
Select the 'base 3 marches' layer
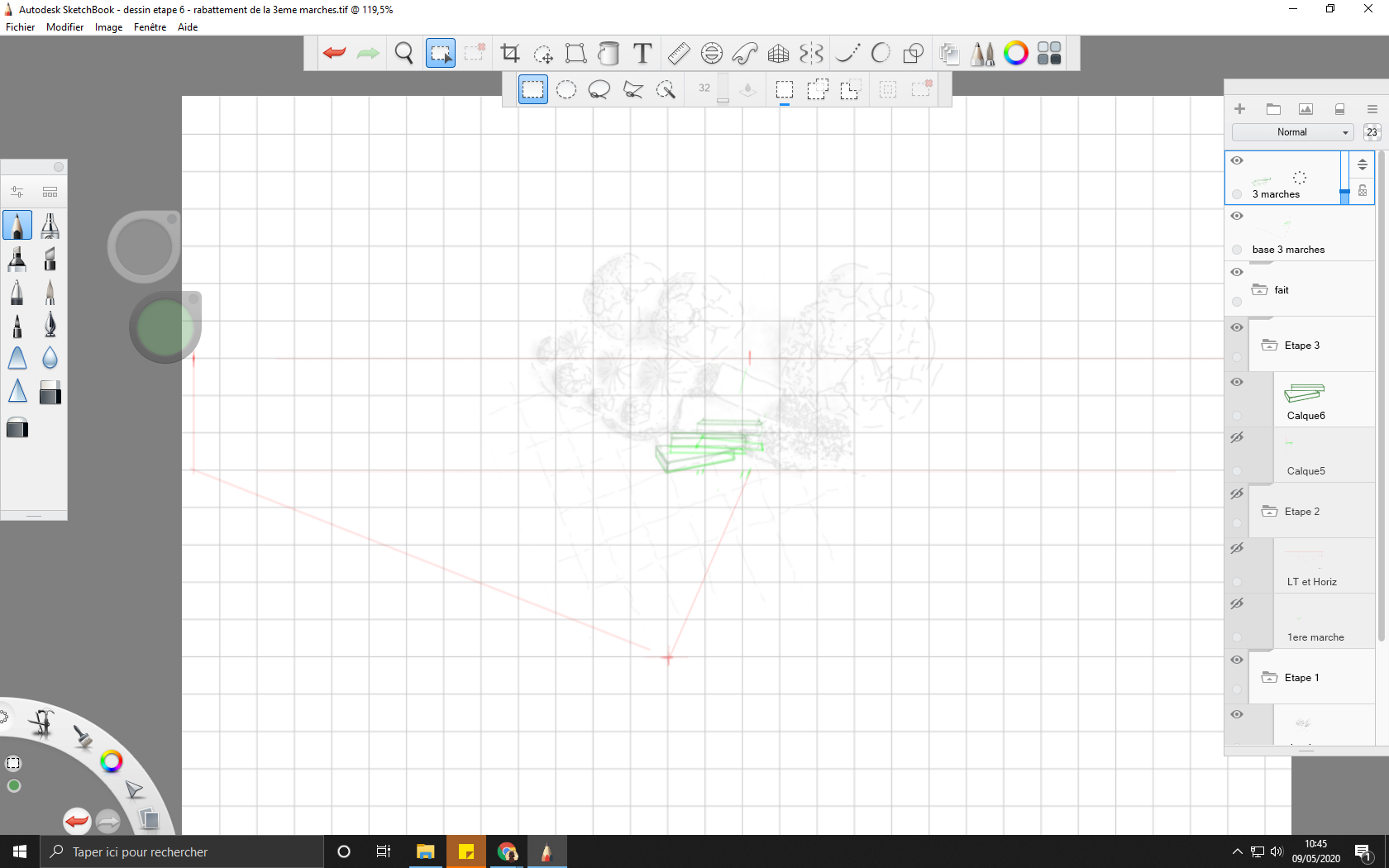1300,234
